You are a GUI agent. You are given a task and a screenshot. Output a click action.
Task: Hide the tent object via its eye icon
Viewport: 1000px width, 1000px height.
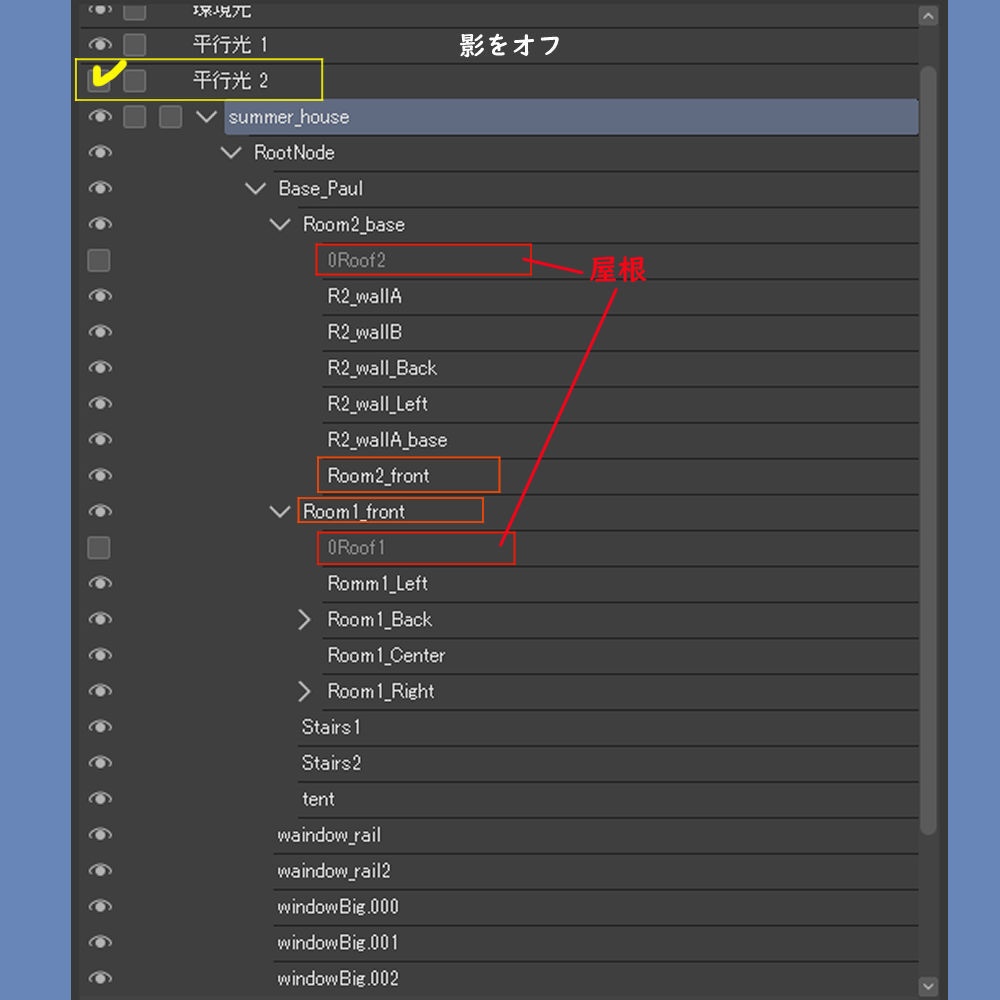(99, 799)
